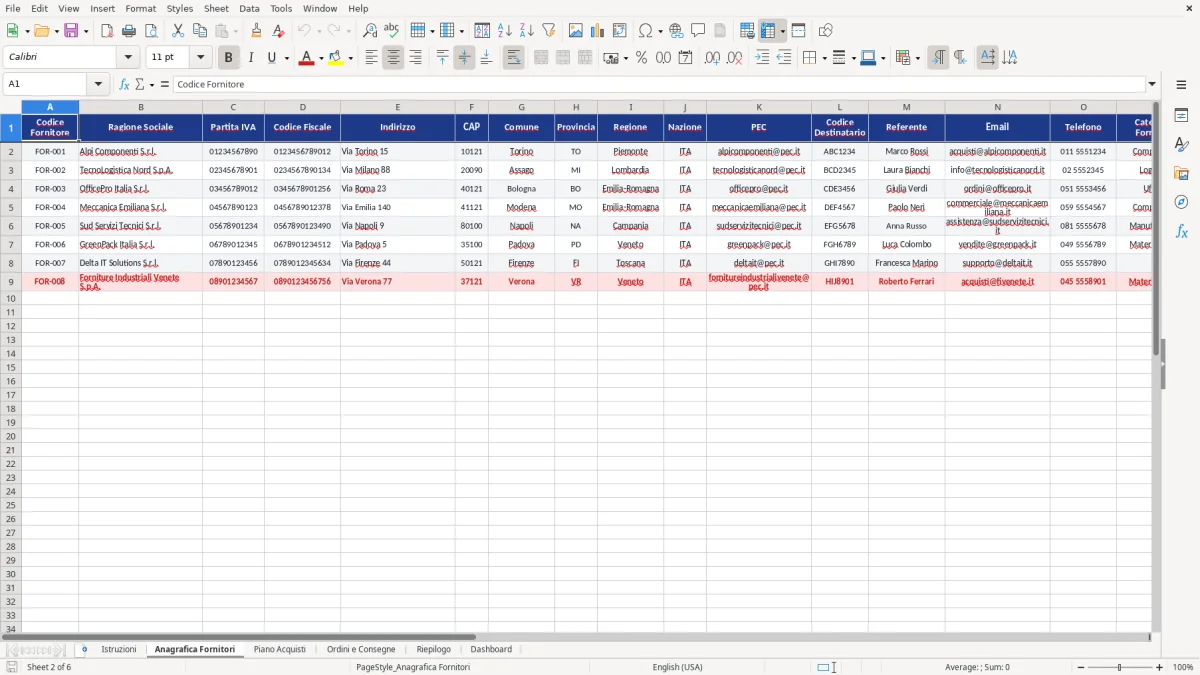Image resolution: width=1200 pixels, height=675 pixels.
Task: Open the Data menu
Action: (x=249, y=8)
